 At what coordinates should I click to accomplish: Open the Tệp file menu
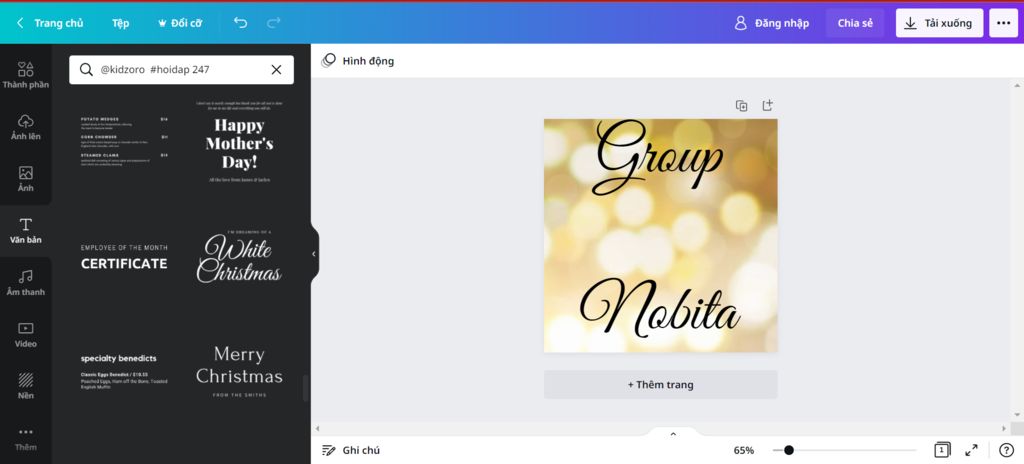[x=120, y=23]
